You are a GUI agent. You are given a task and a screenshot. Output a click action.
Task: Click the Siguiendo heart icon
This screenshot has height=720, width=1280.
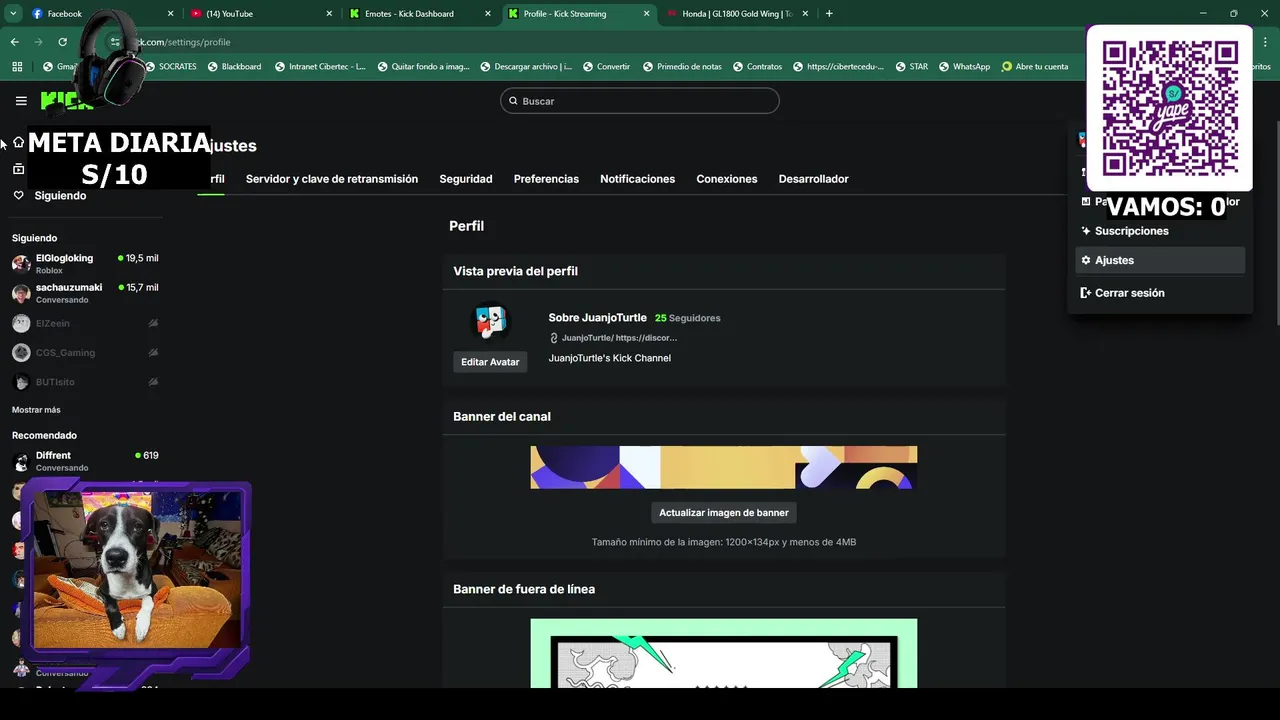(x=18, y=196)
